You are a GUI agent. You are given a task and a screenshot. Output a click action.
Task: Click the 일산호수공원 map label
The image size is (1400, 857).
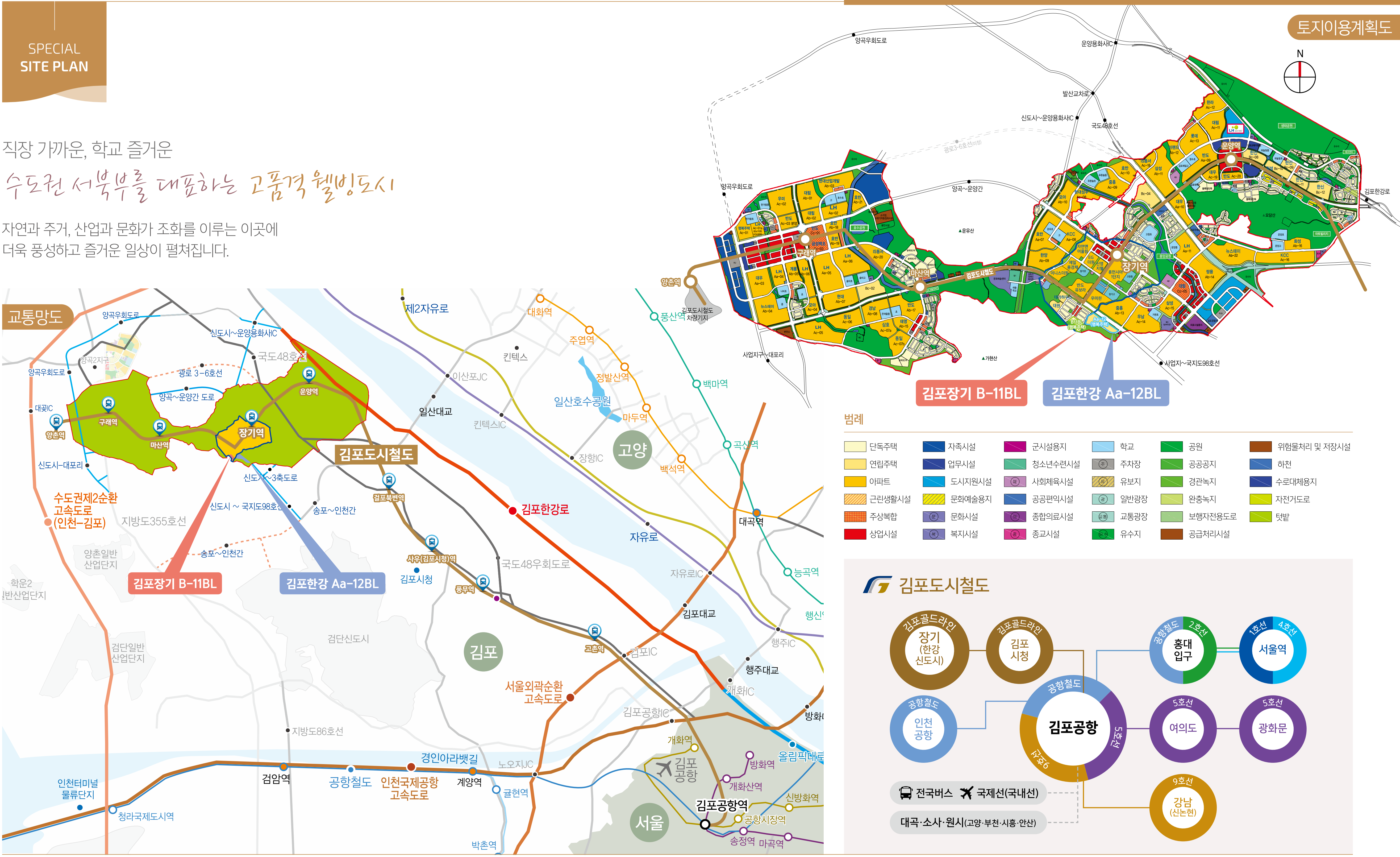(x=582, y=402)
